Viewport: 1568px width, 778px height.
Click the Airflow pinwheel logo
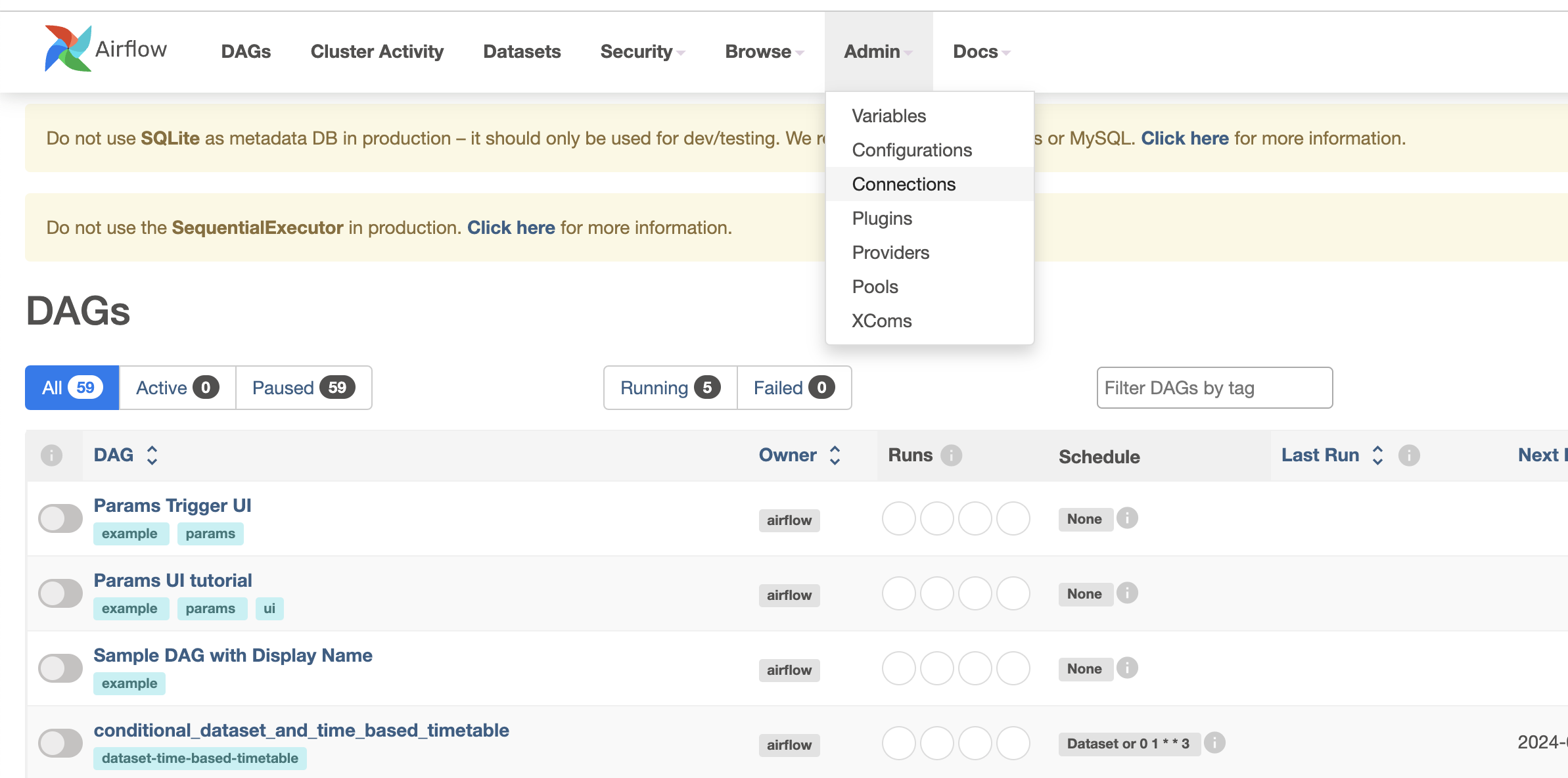68,49
